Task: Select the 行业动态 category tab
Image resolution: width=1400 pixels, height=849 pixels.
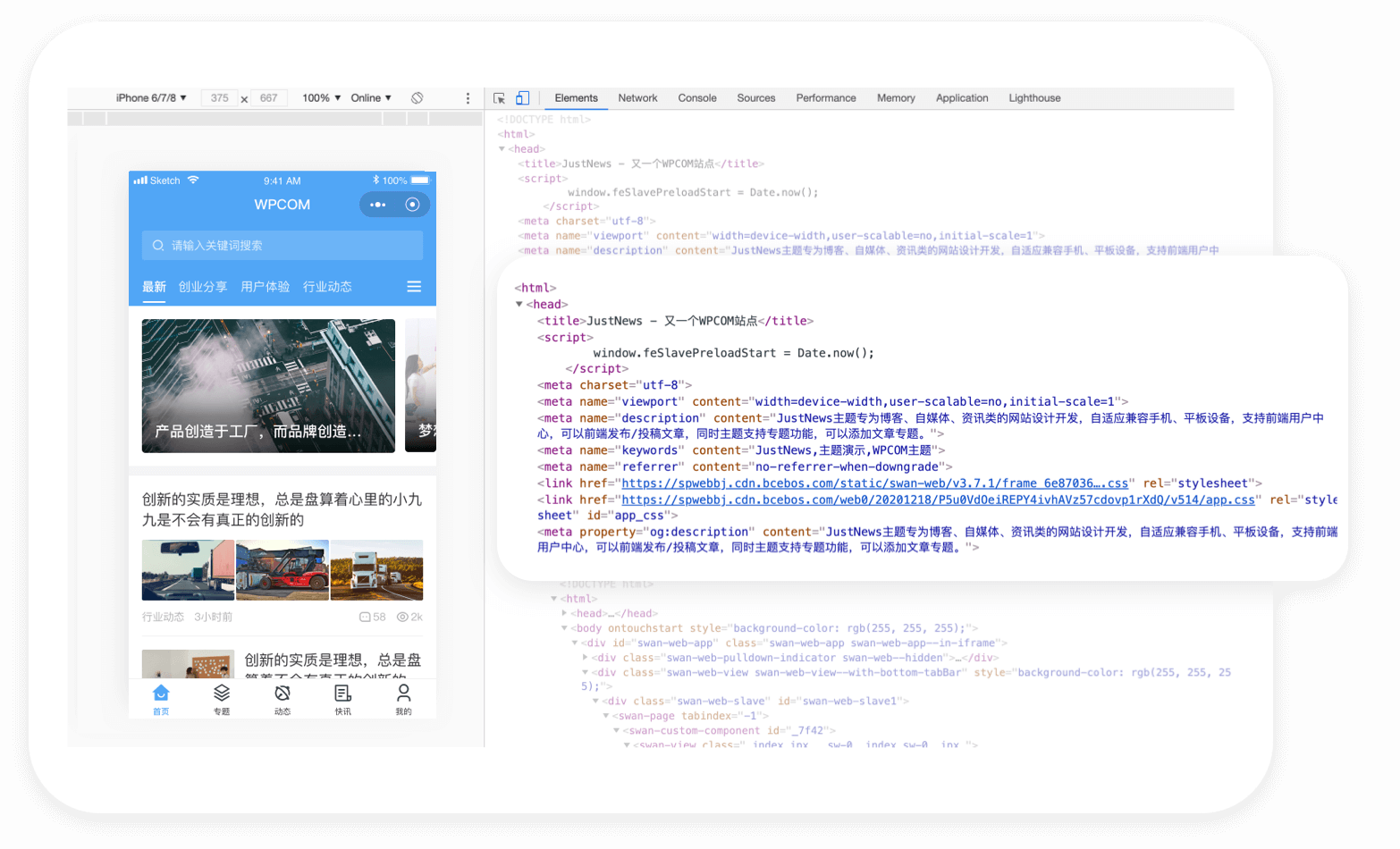Action: coord(327,287)
